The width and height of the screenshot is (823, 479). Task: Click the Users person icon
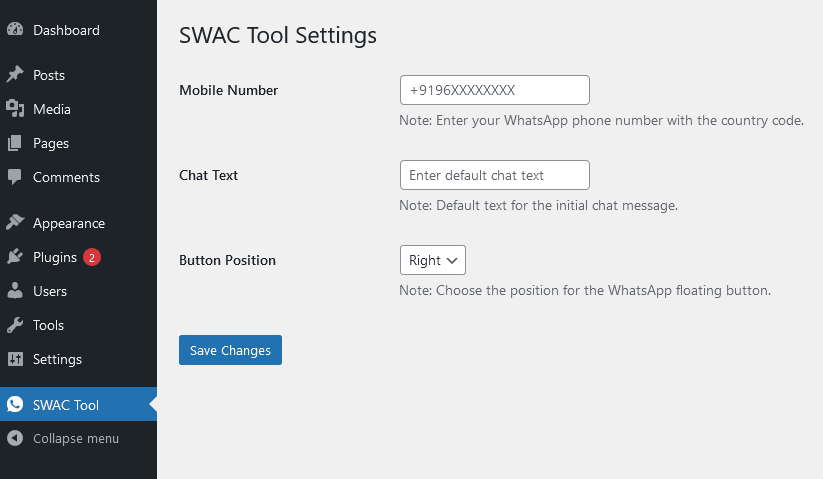click(x=15, y=291)
